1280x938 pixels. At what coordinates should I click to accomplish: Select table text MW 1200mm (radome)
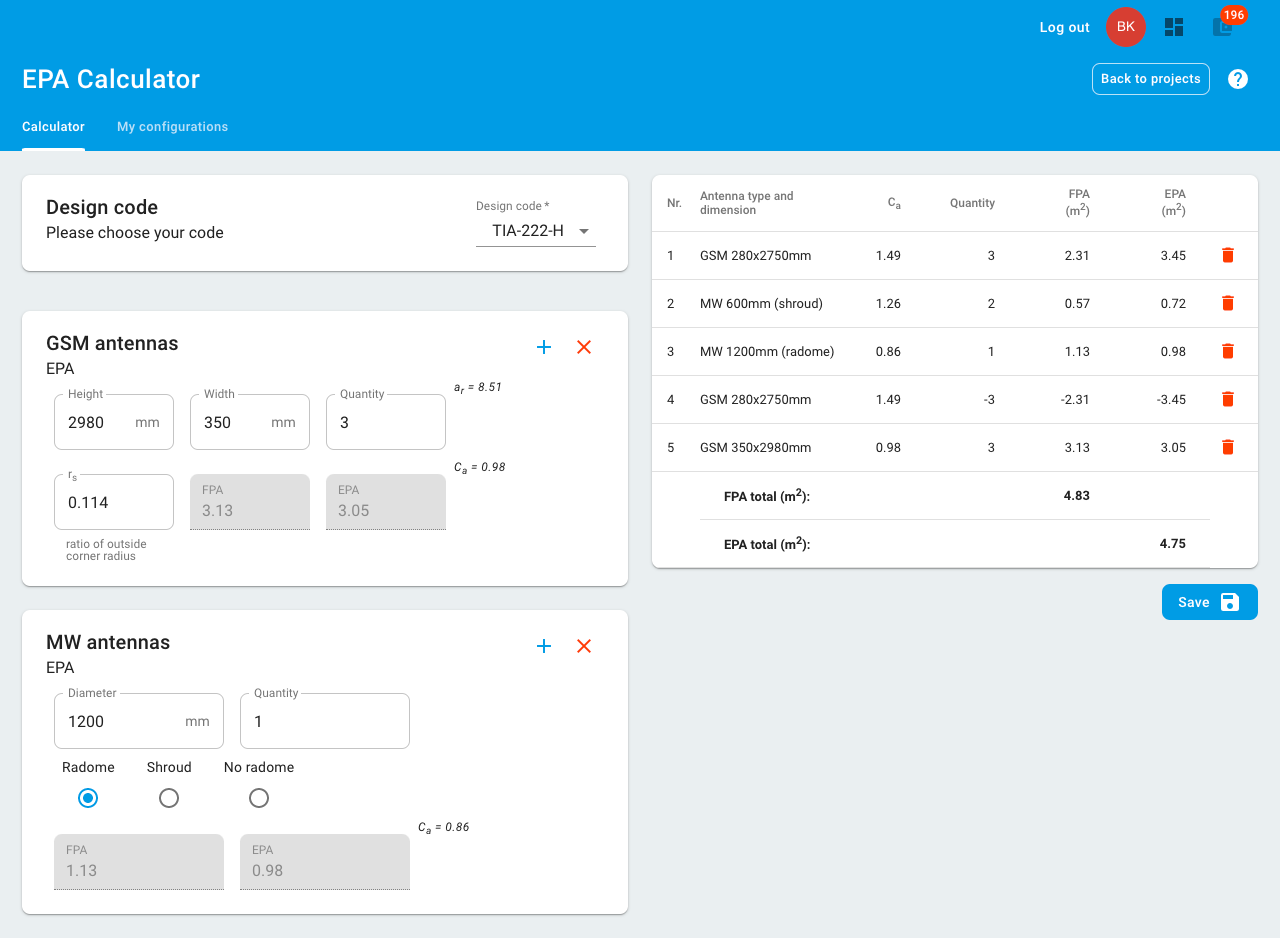click(x=767, y=352)
